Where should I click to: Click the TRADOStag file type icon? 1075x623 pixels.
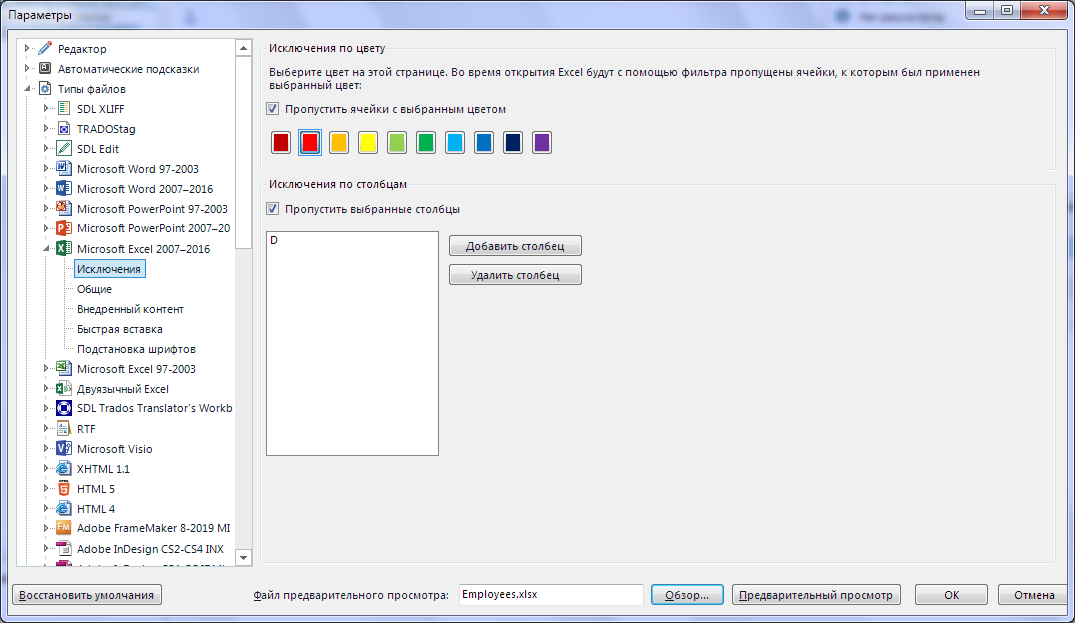tap(64, 129)
